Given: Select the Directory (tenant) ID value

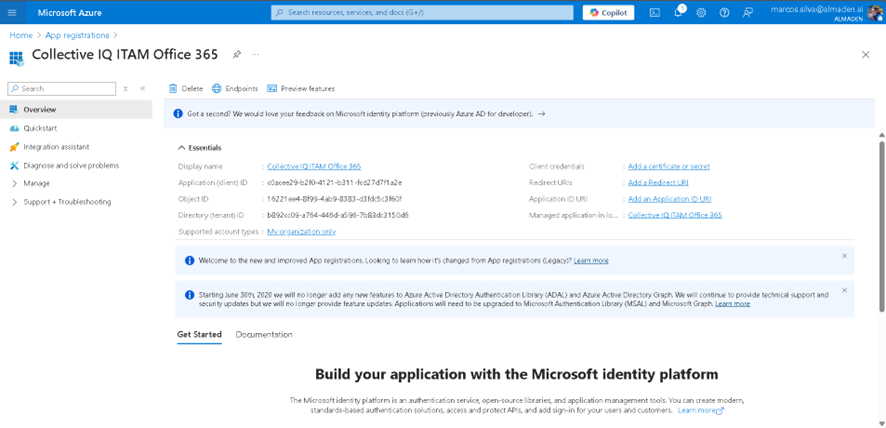Looking at the screenshot, I should click(x=338, y=215).
